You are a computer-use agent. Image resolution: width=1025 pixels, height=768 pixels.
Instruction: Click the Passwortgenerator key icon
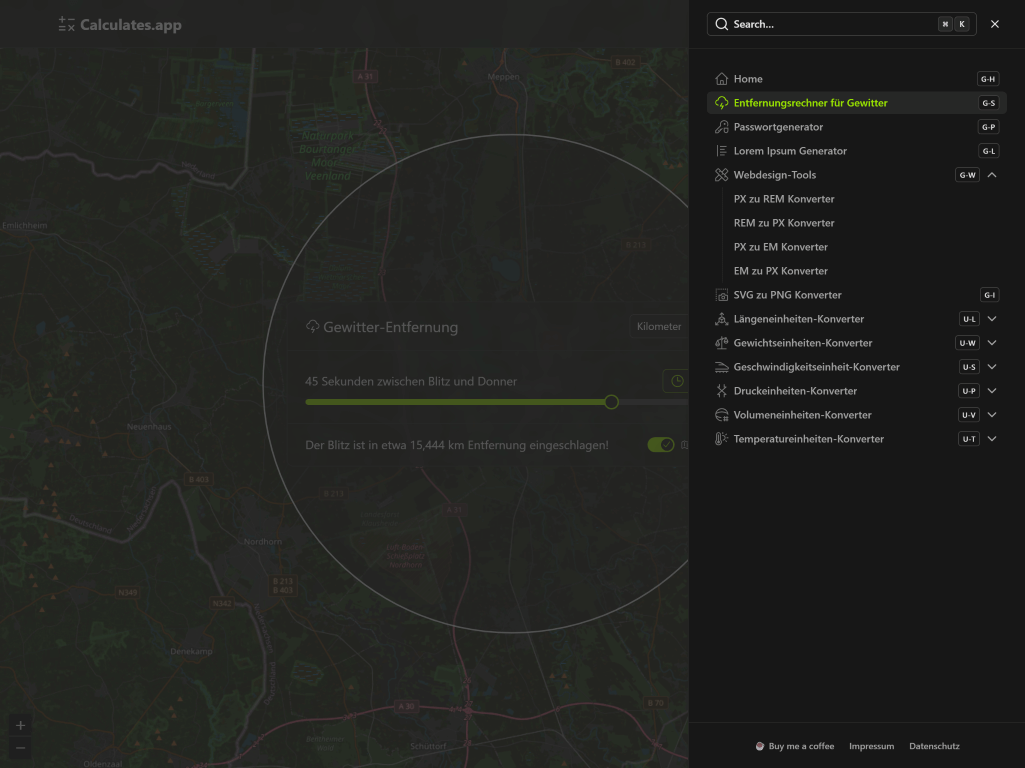[722, 127]
